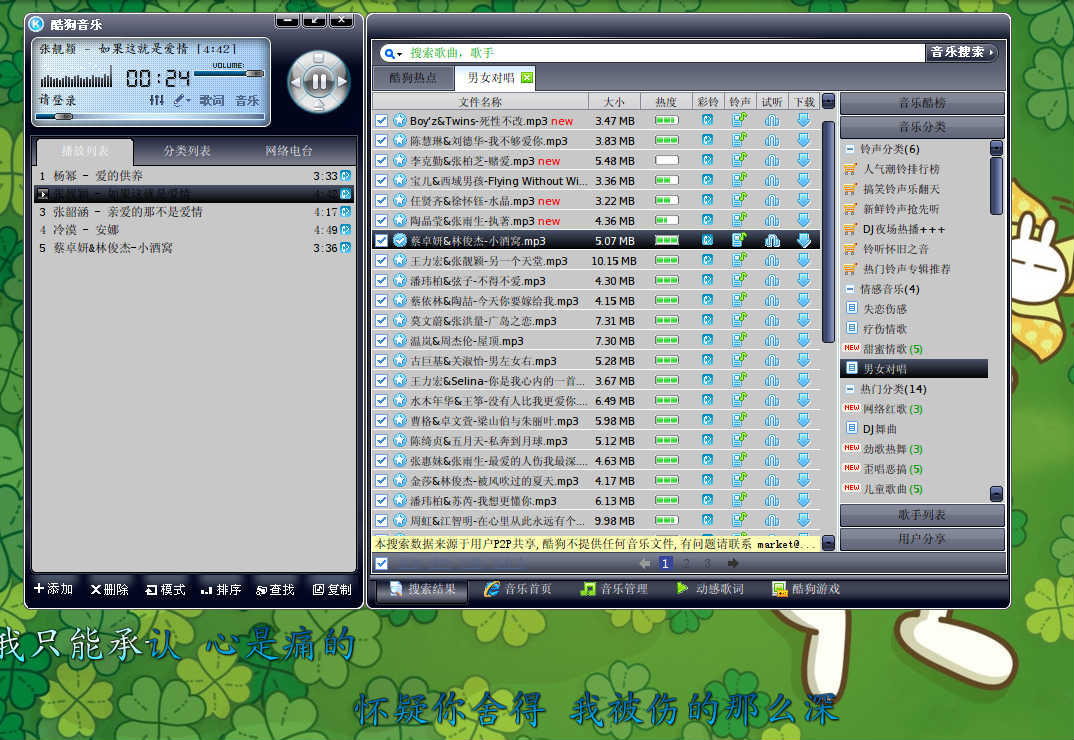Go to previous results page with arrow

pos(645,563)
